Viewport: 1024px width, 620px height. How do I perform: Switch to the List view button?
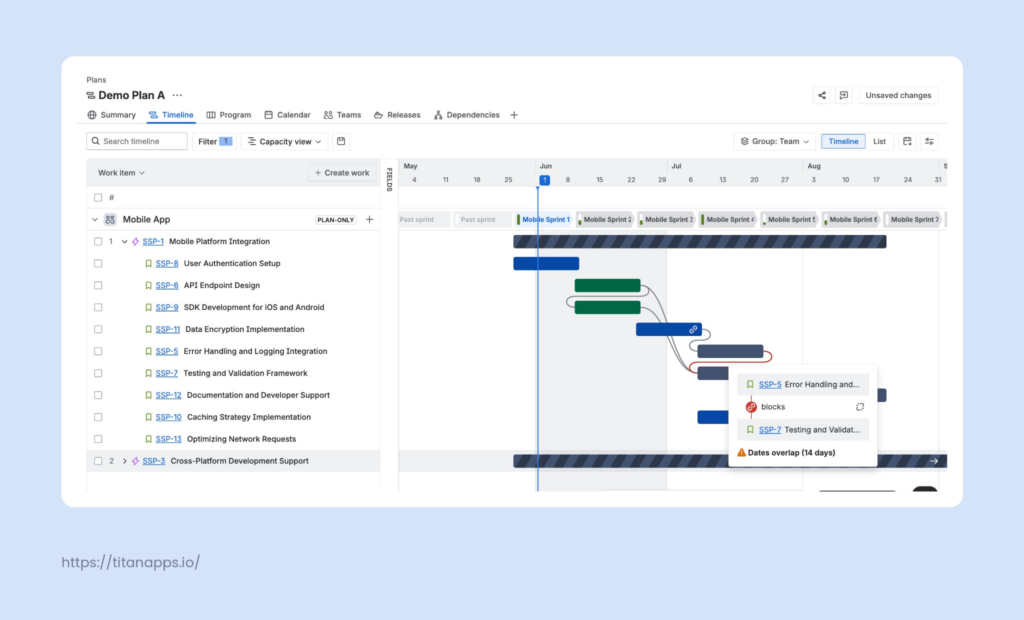click(x=879, y=141)
